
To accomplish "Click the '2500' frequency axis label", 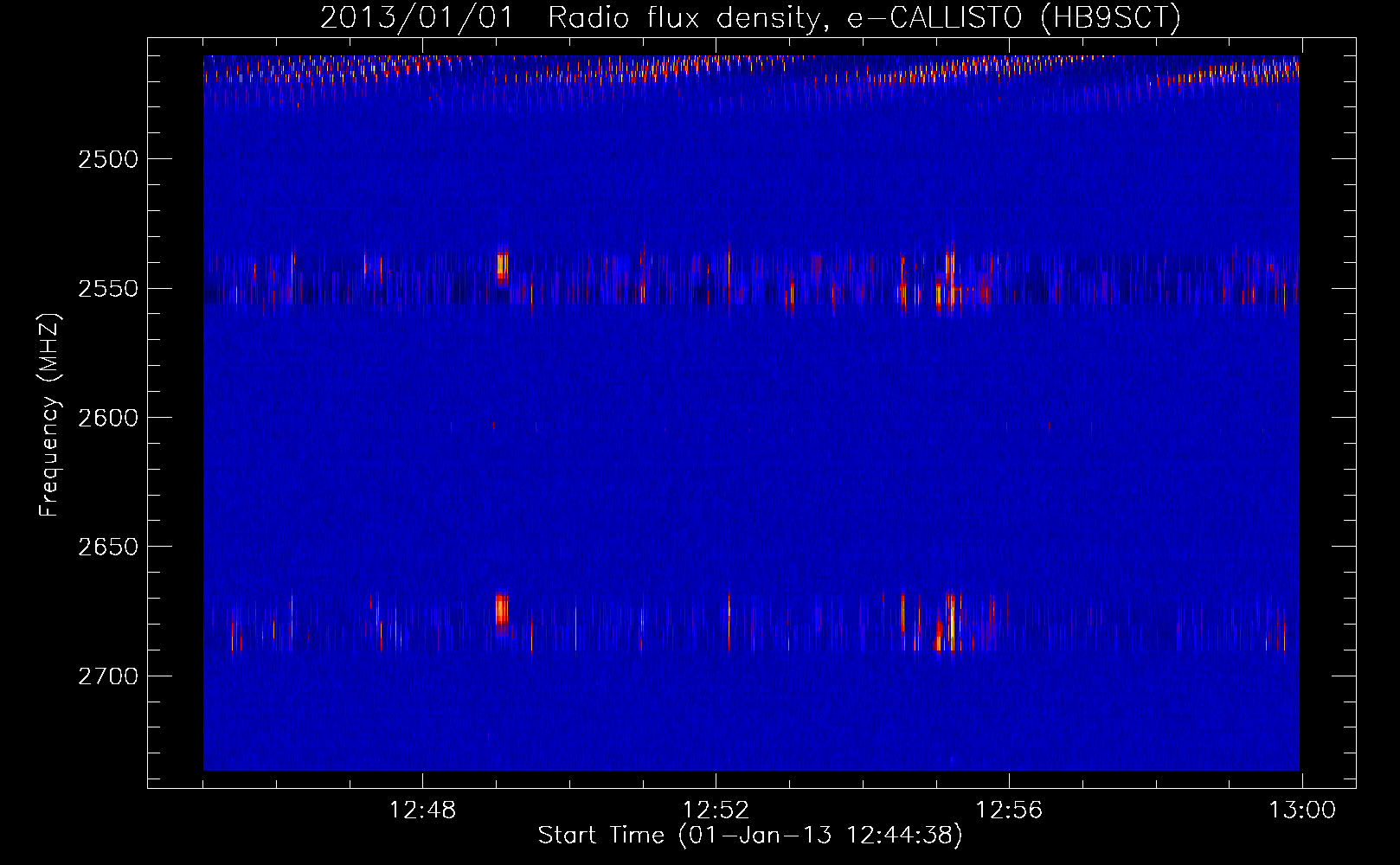I will 108,159.
